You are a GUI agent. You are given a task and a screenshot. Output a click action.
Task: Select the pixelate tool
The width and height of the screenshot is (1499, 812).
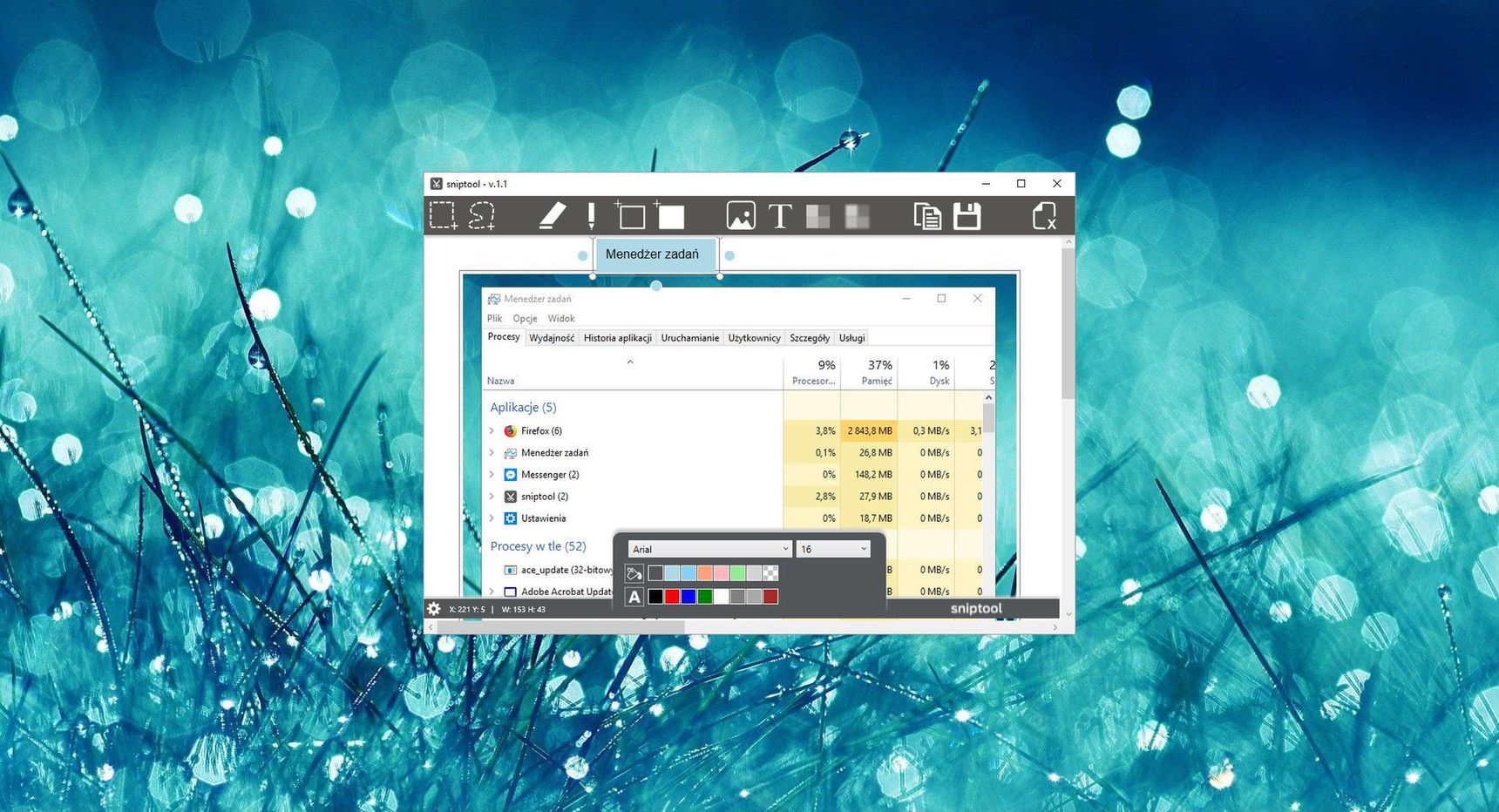[818, 216]
